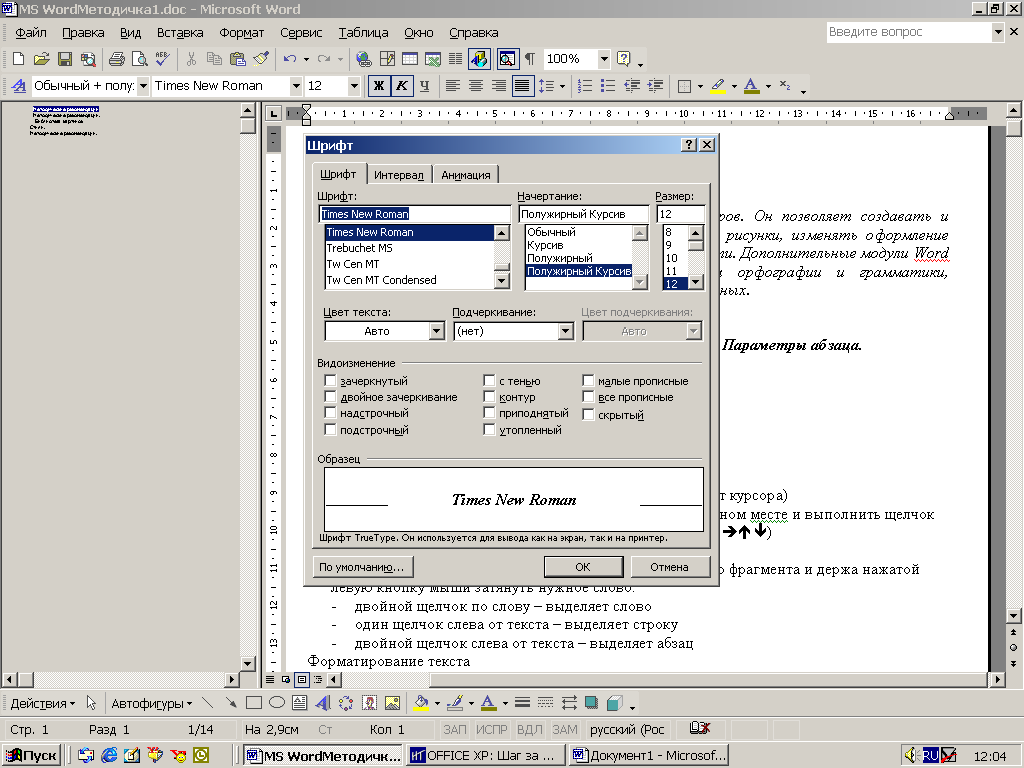This screenshot has height=768, width=1024.
Task: Save the document with the floppy icon
Action: pyautogui.click(x=65, y=59)
